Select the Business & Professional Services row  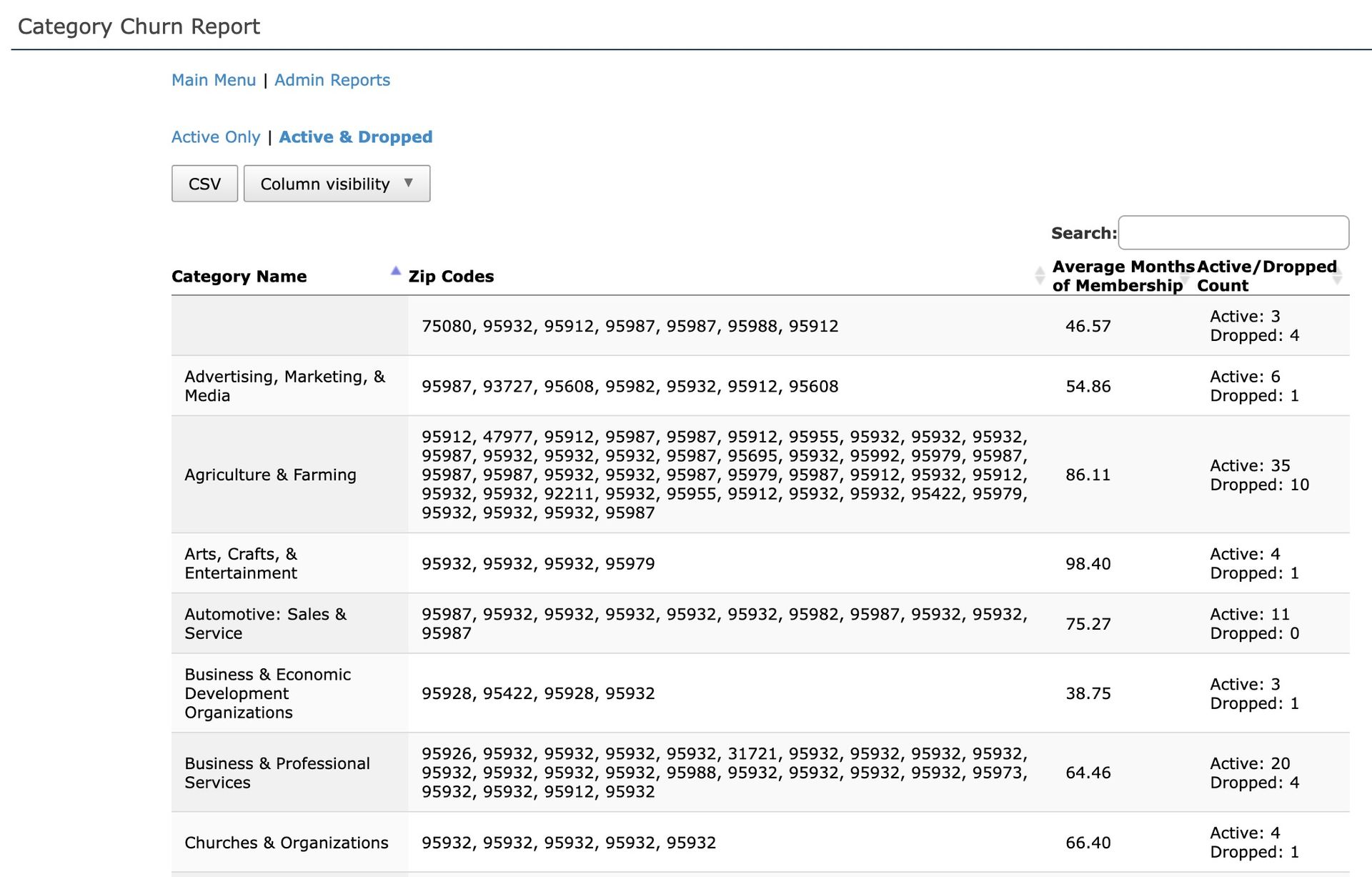pos(277,773)
